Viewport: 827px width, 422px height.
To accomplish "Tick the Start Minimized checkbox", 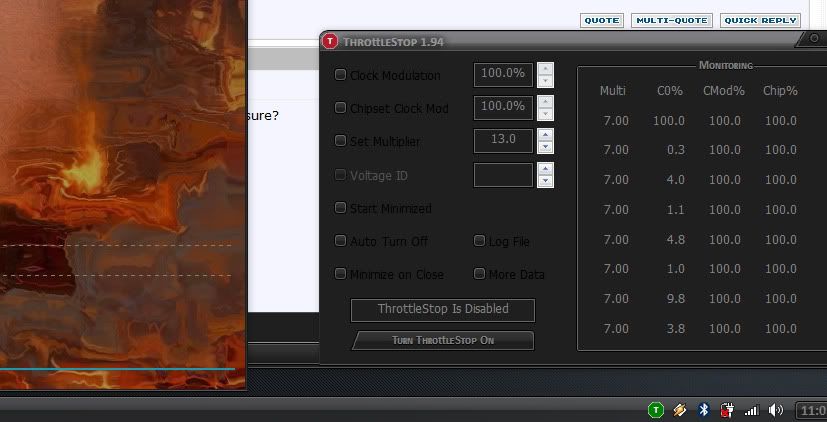I will coord(340,208).
